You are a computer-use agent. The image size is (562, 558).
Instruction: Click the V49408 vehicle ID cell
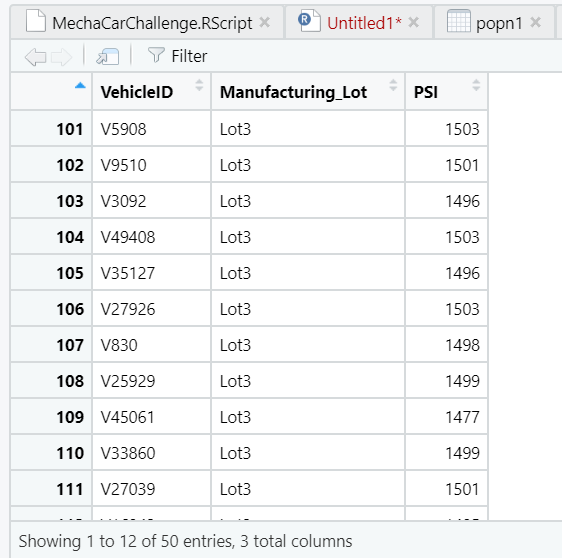click(151, 237)
